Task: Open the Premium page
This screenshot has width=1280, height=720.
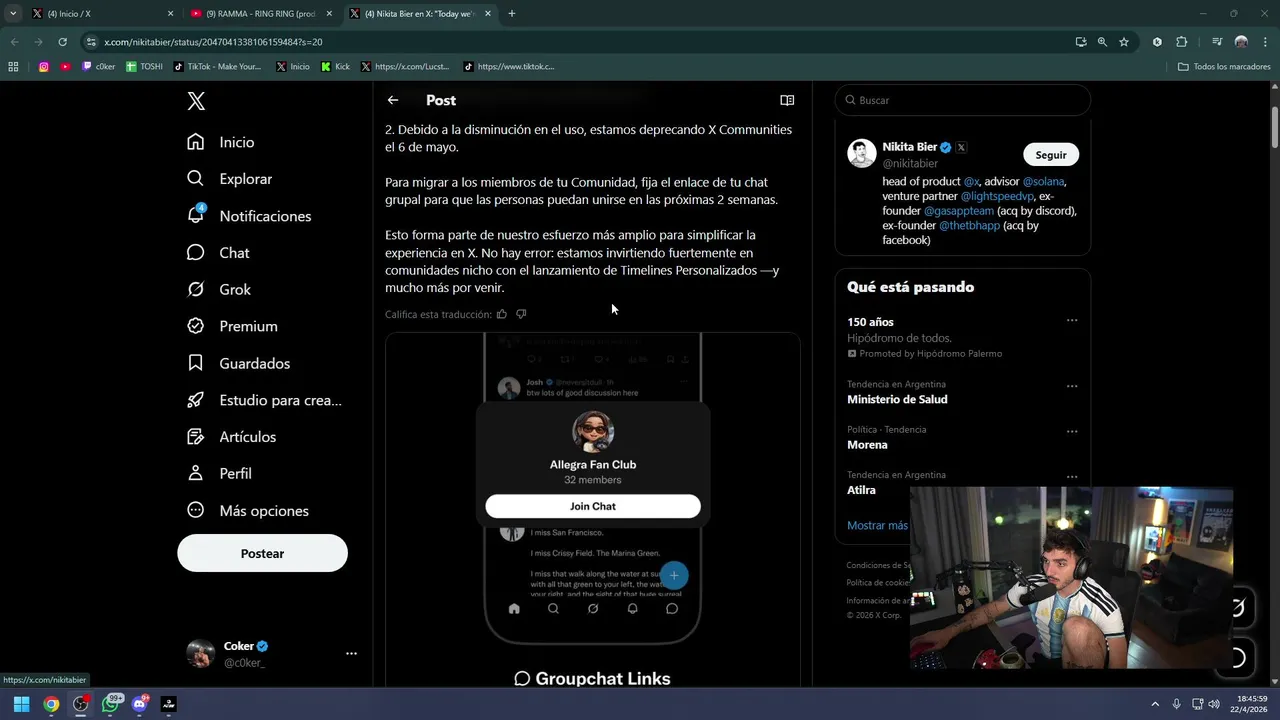Action: click(x=232, y=326)
